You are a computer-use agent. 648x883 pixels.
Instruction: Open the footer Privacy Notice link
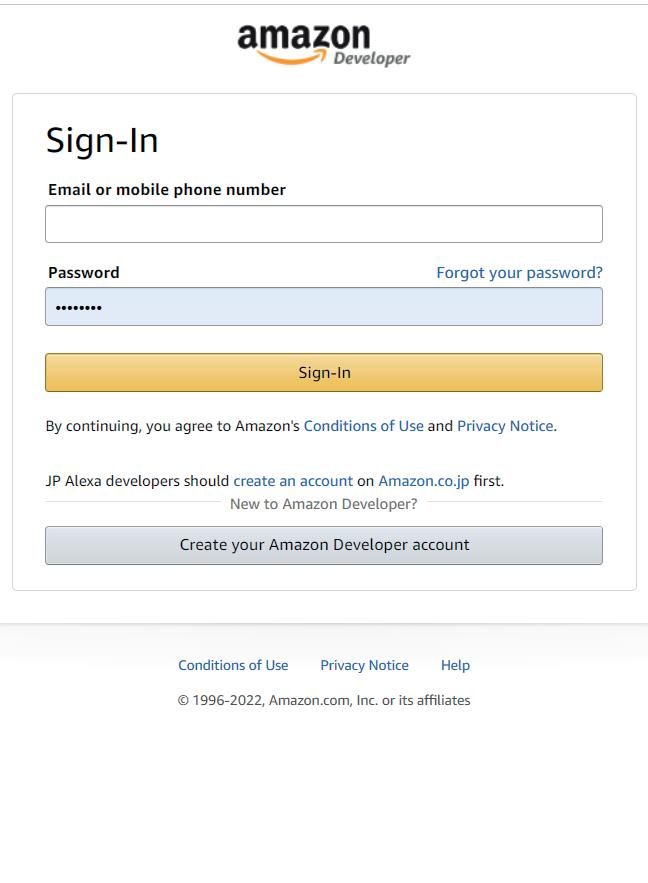(x=364, y=665)
